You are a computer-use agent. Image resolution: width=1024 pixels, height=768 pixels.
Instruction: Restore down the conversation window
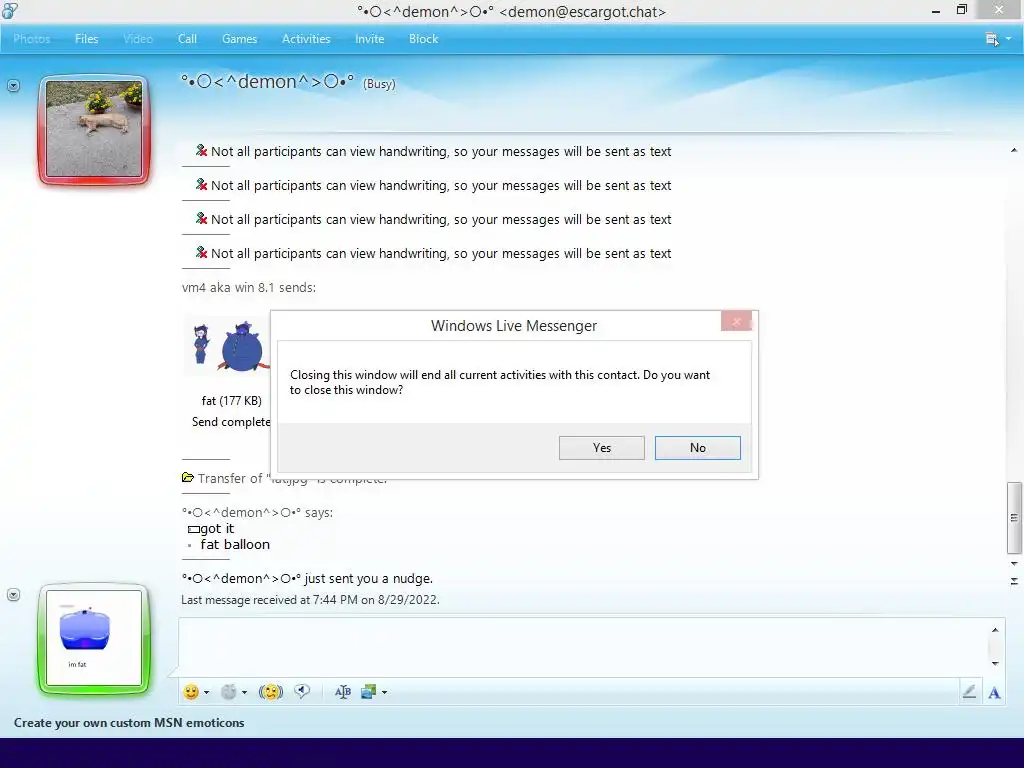pyautogui.click(x=962, y=10)
